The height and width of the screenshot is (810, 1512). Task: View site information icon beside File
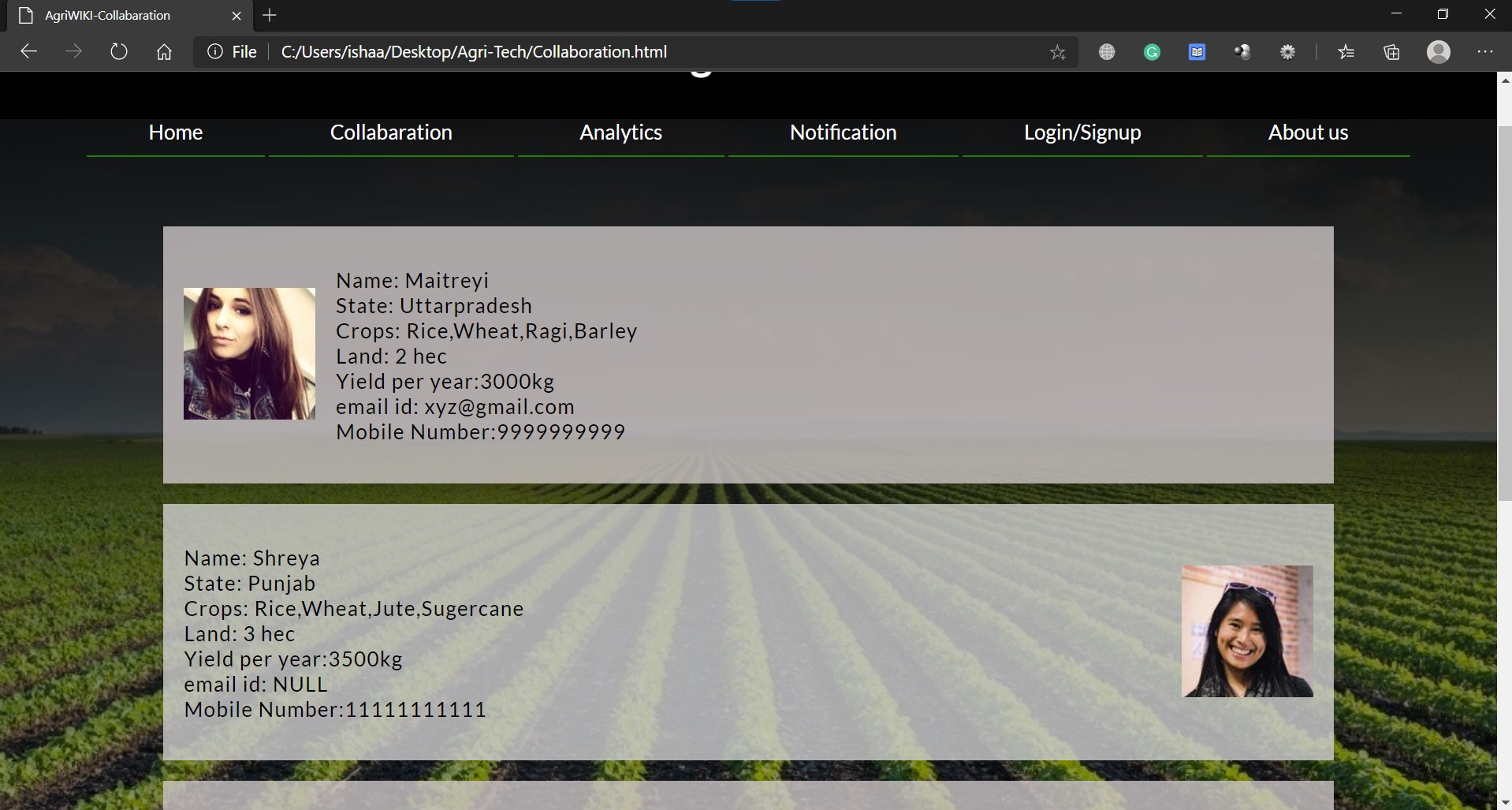tap(214, 52)
